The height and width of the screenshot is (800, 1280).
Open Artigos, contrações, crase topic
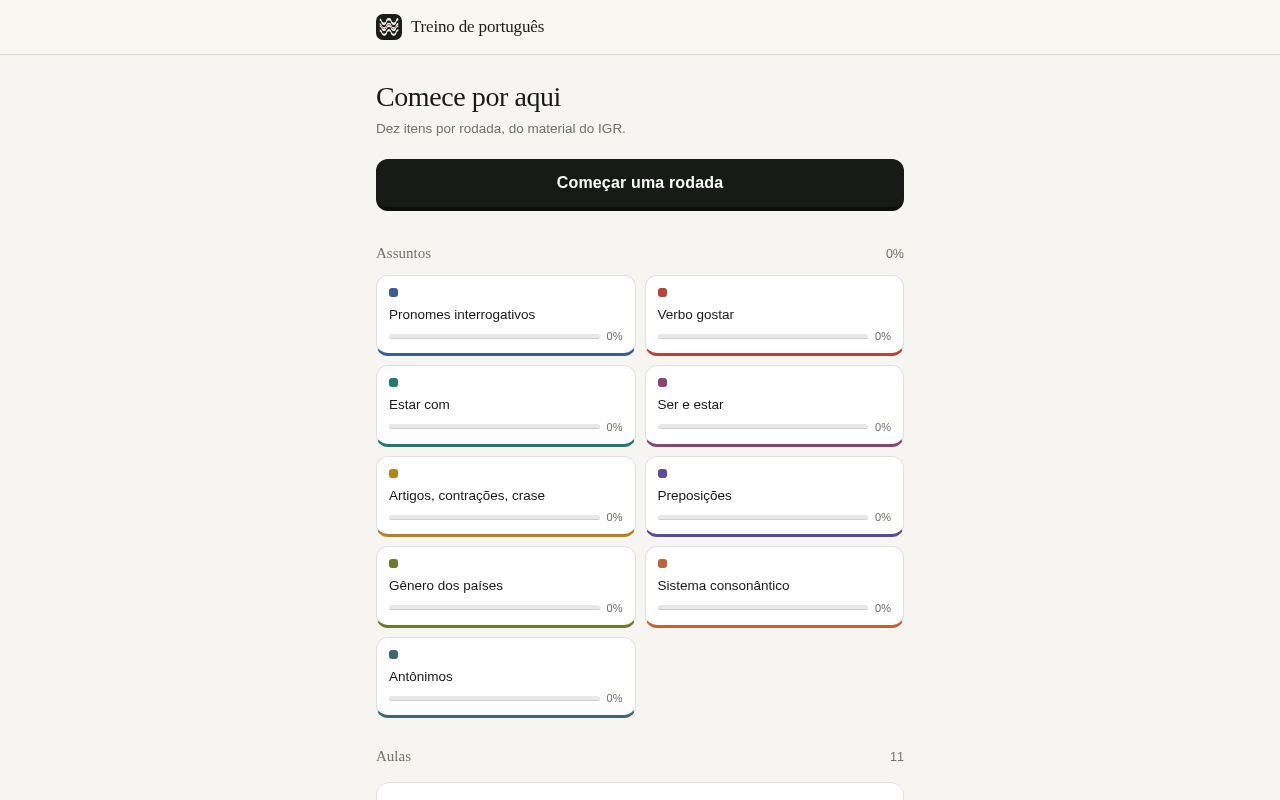click(506, 496)
